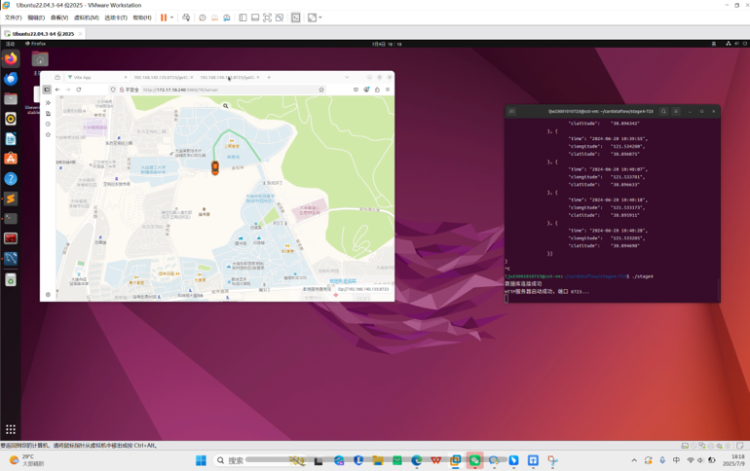Open a new browser tab
This screenshot has width=750, height=471.
point(269,77)
